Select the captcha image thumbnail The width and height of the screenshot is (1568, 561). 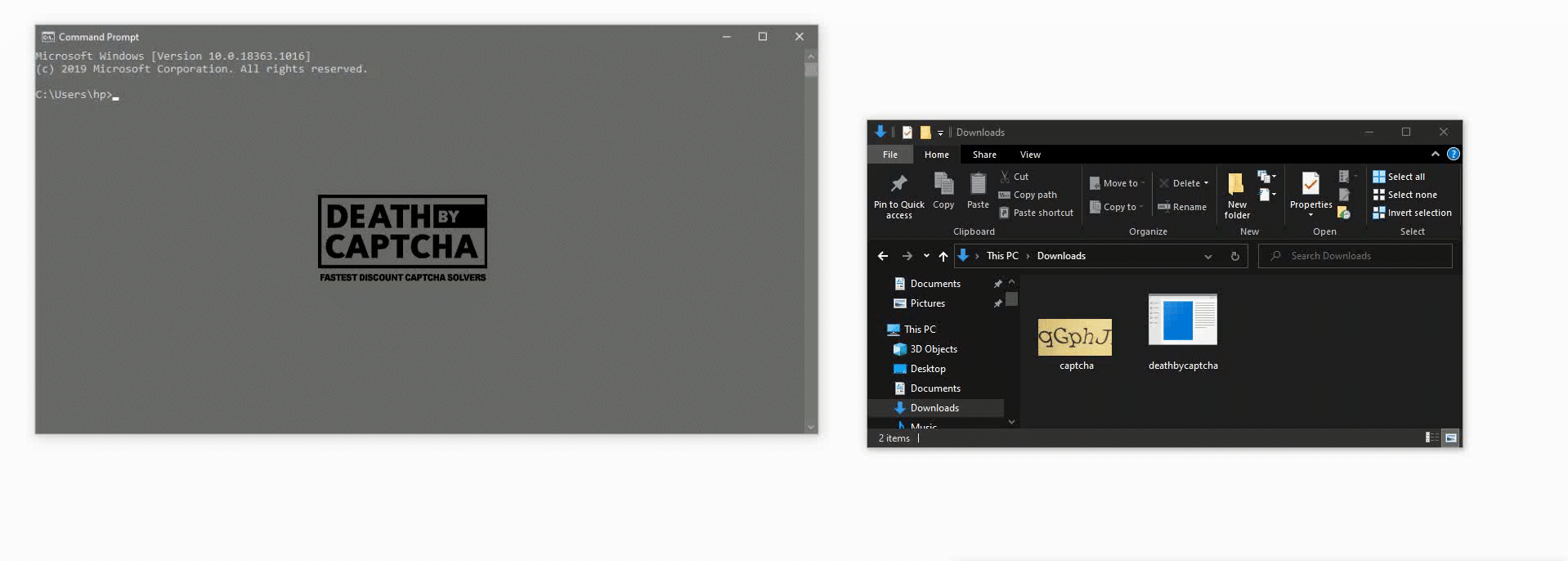point(1075,337)
